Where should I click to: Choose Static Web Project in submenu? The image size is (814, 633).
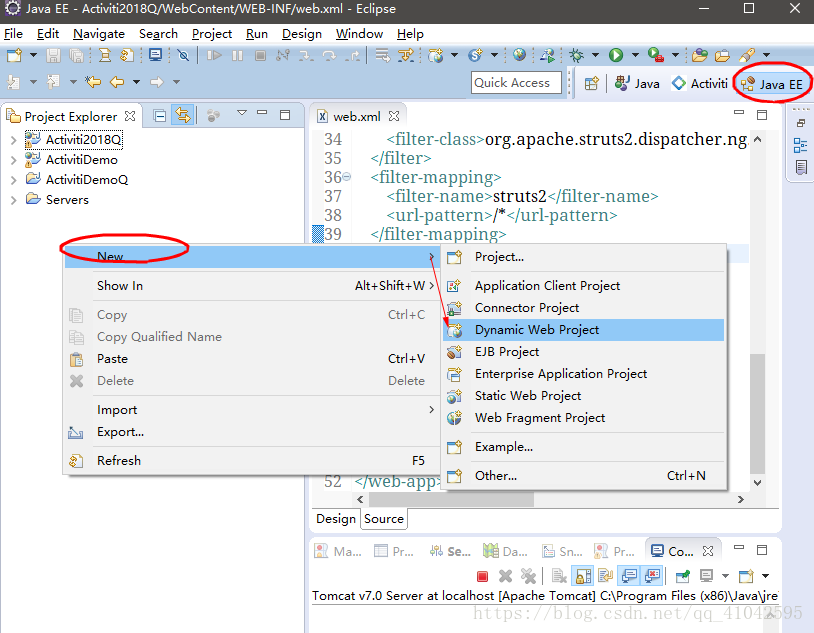[584, 396]
